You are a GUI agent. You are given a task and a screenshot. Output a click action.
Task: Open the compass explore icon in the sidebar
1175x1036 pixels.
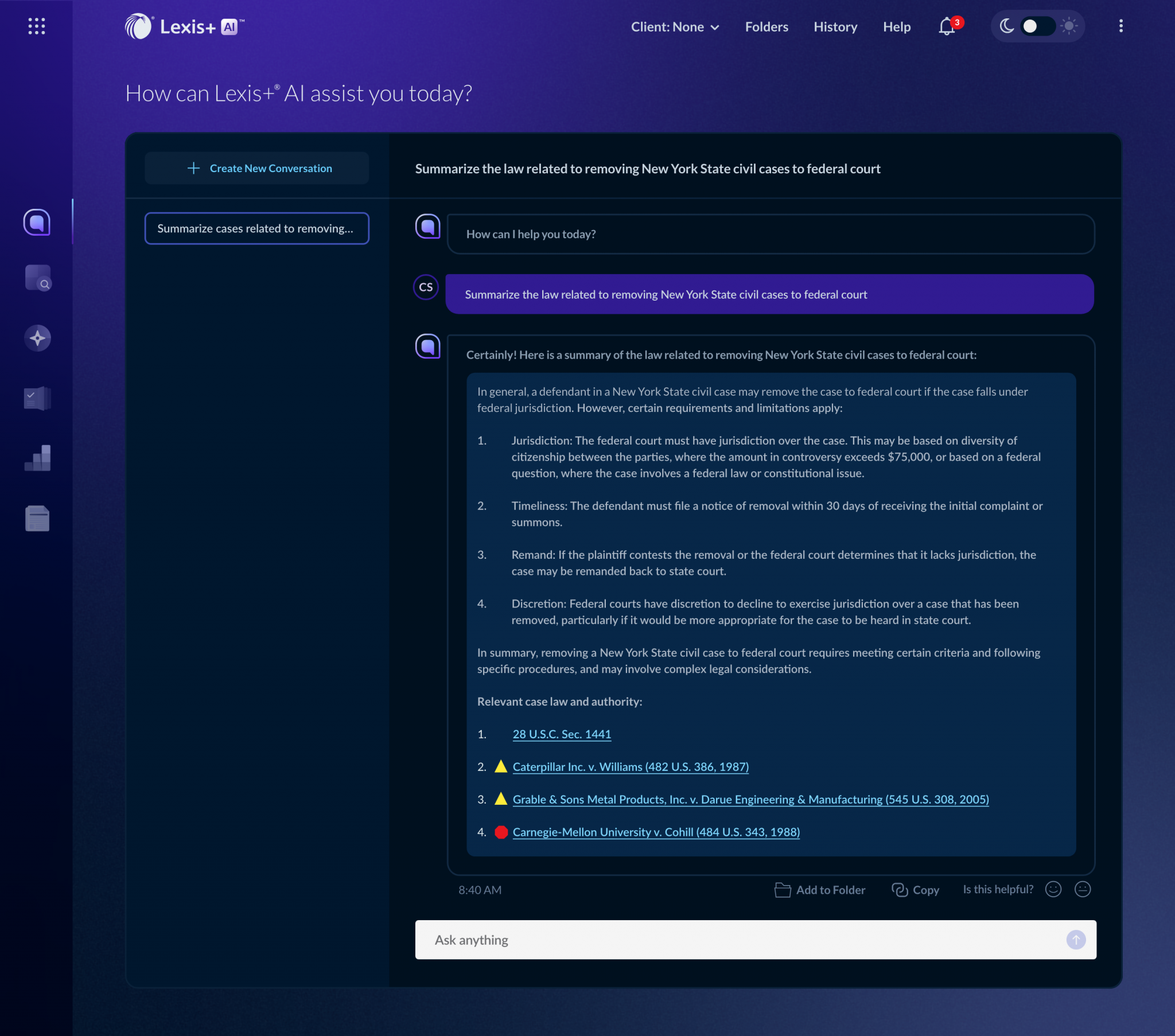click(x=37, y=338)
